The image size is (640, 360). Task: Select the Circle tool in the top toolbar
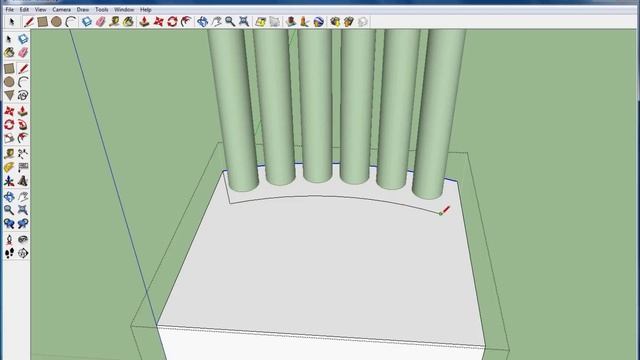coord(56,22)
